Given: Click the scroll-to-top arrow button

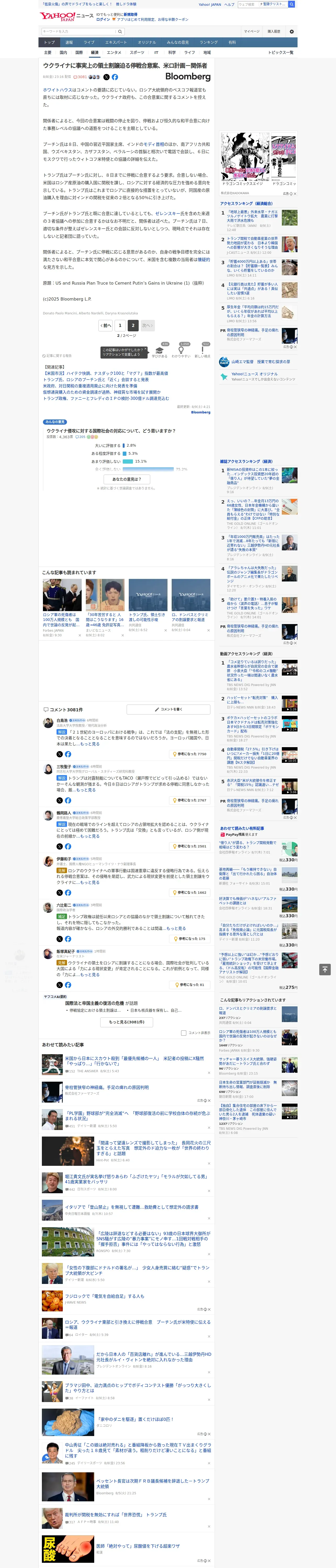Looking at the screenshot, I should click(x=325, y=970).
